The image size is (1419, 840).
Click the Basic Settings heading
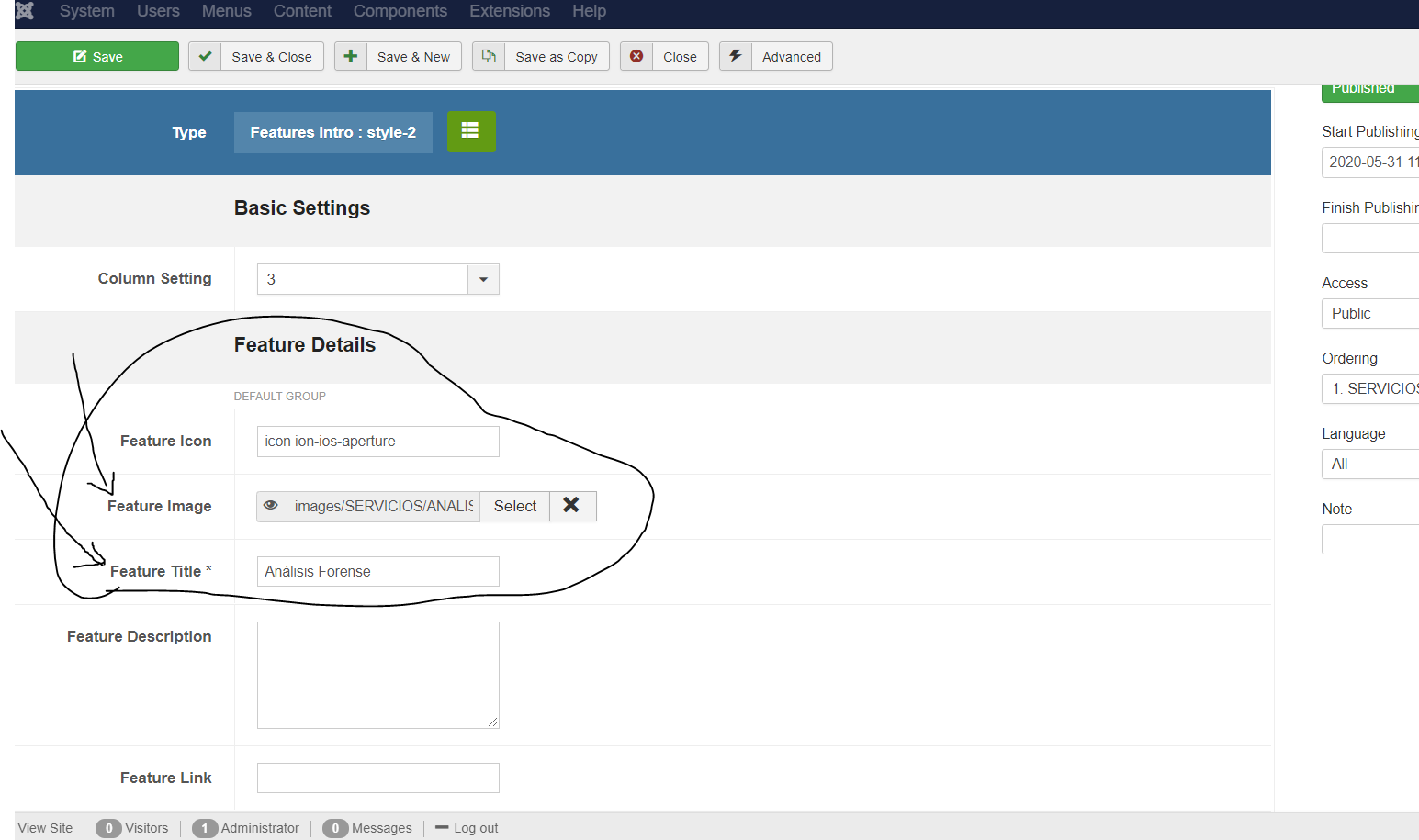click(x=302, y=207)
